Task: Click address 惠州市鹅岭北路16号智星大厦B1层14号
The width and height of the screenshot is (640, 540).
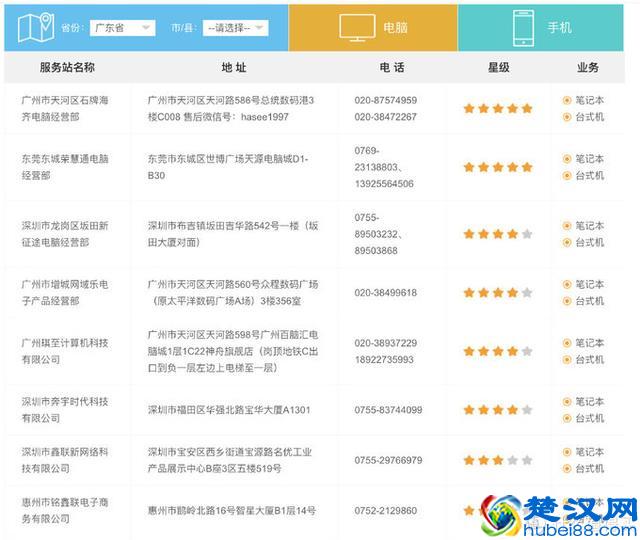Action: coord(231,511)
